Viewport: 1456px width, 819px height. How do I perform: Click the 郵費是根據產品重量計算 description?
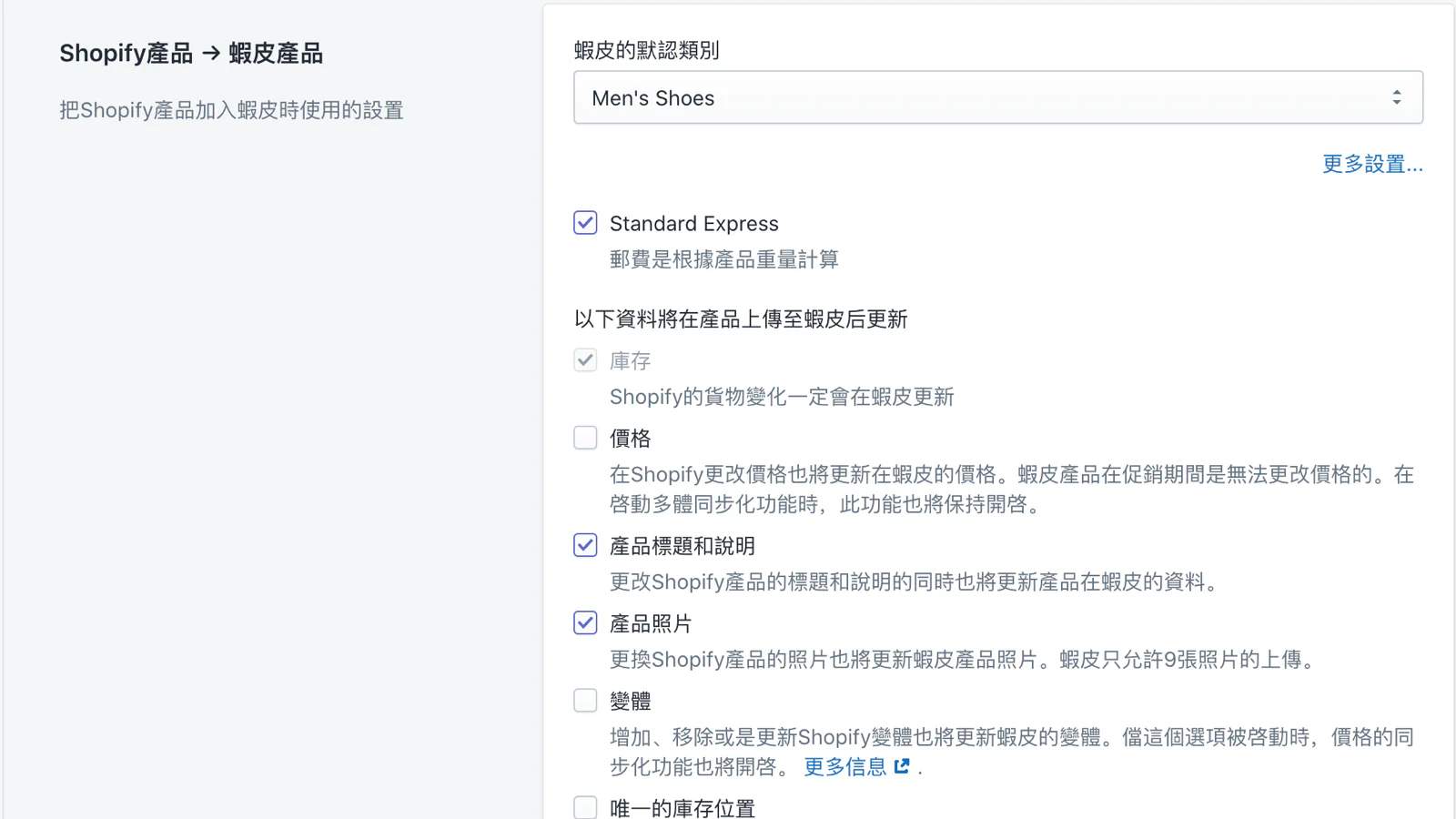[x=724, y=259]
